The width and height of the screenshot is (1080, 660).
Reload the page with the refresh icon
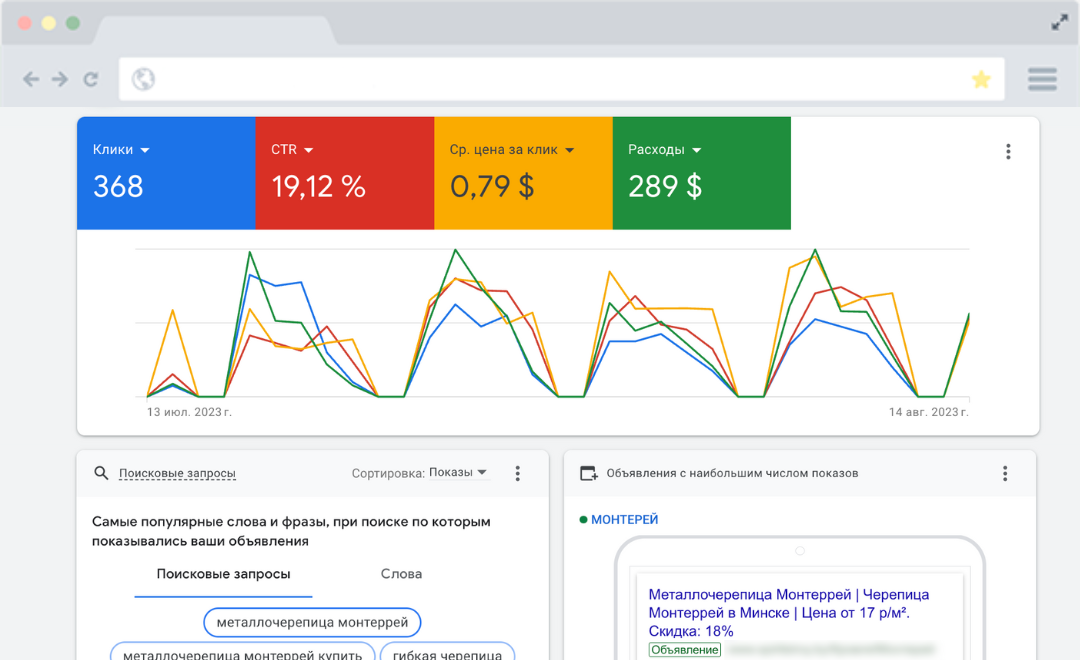(x=91, y=79)
